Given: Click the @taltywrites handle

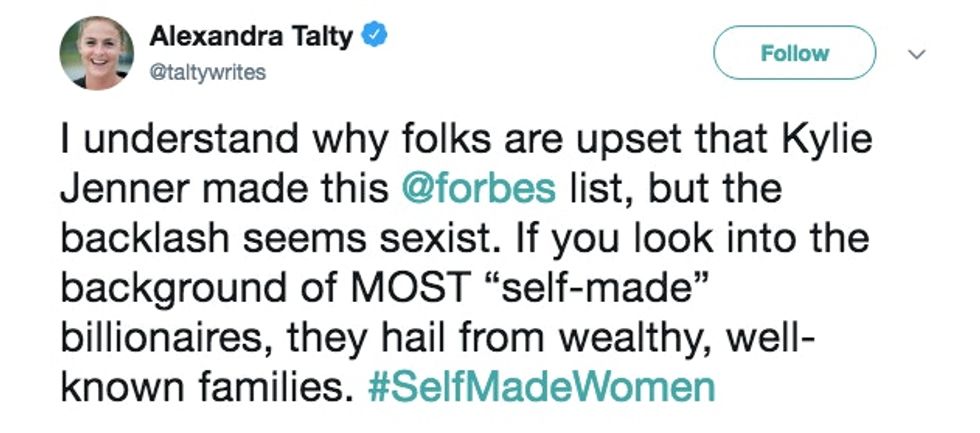Looking at the screenshot, I should [x=208, y=74].
